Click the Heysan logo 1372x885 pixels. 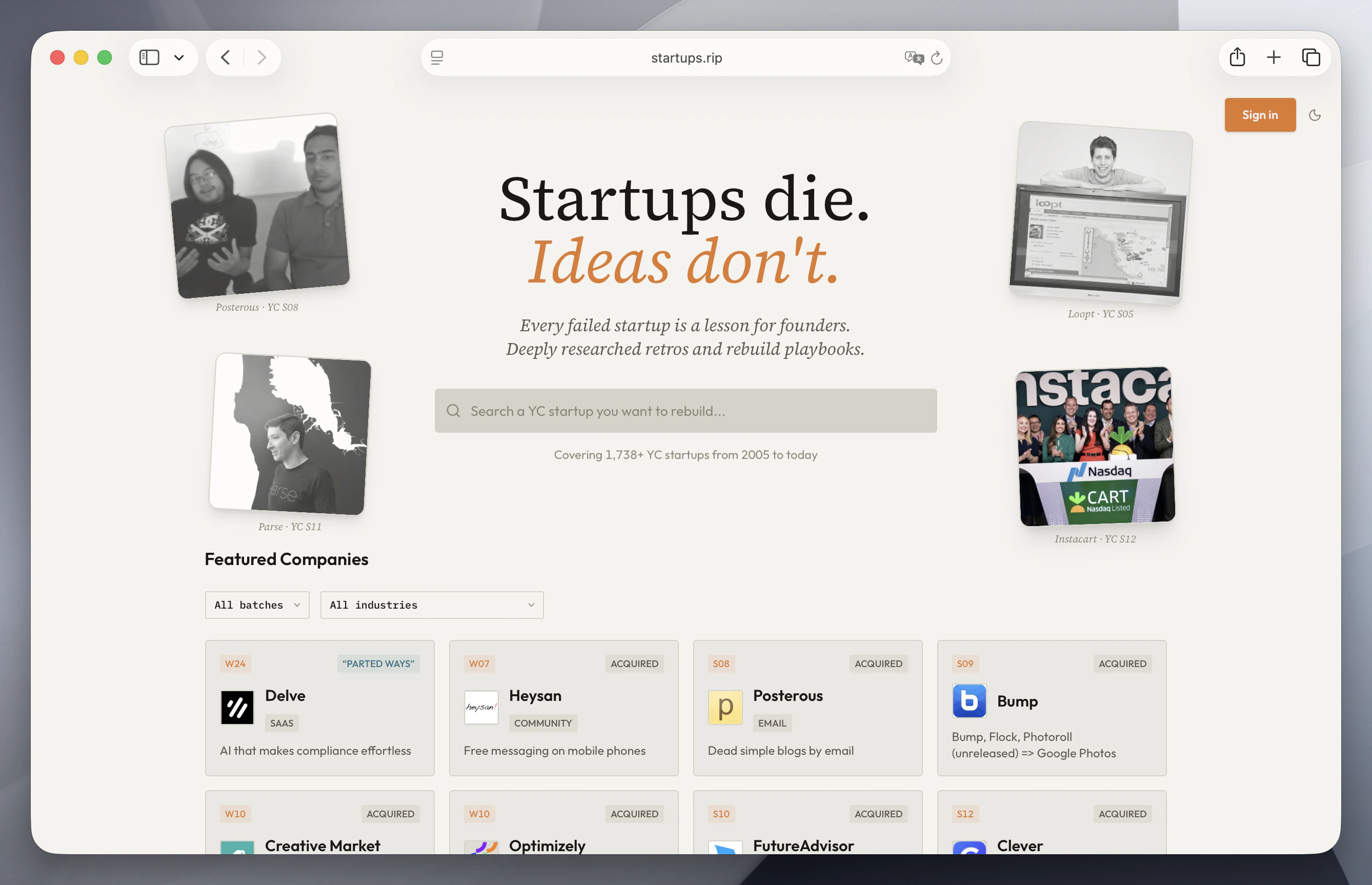click(x=480, y=707)
